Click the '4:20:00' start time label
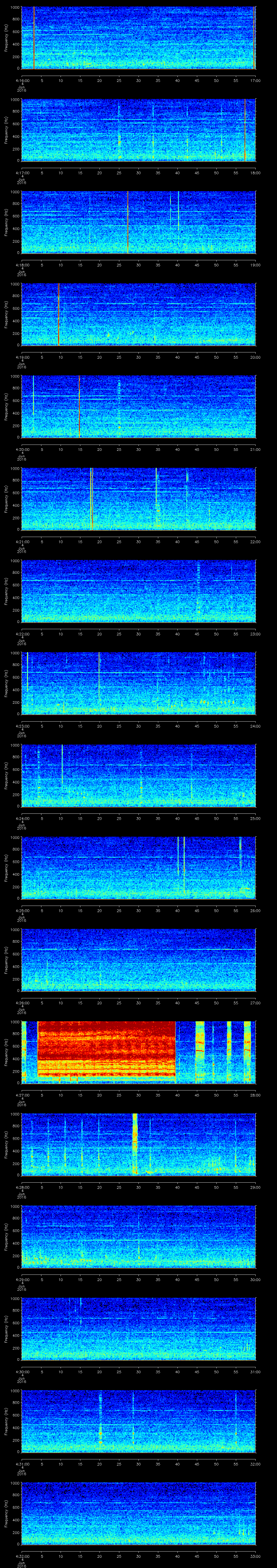 [x=22, y=449]
